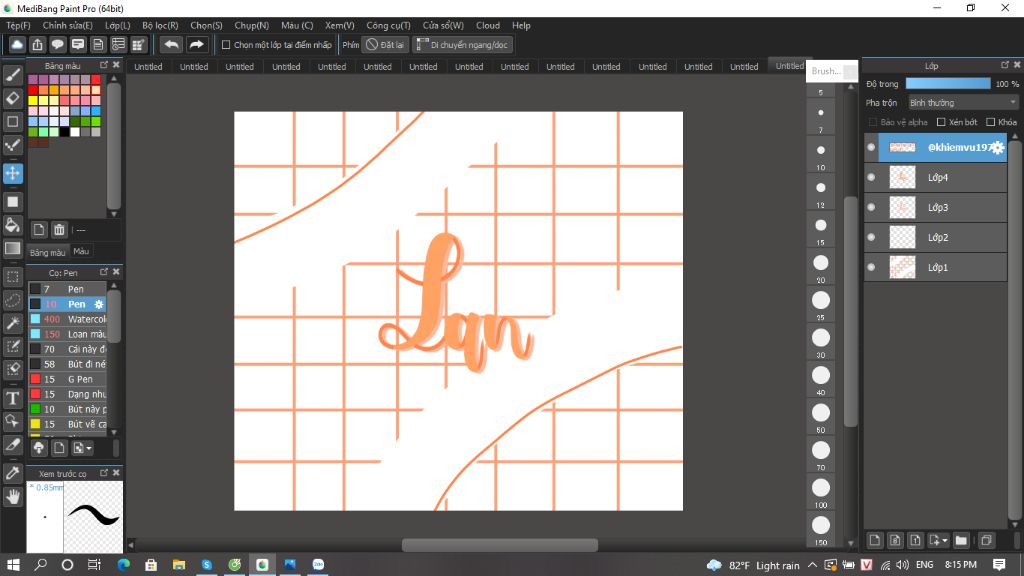
Task: Pick the yellow swatch in palette
Action: (33, 101)
